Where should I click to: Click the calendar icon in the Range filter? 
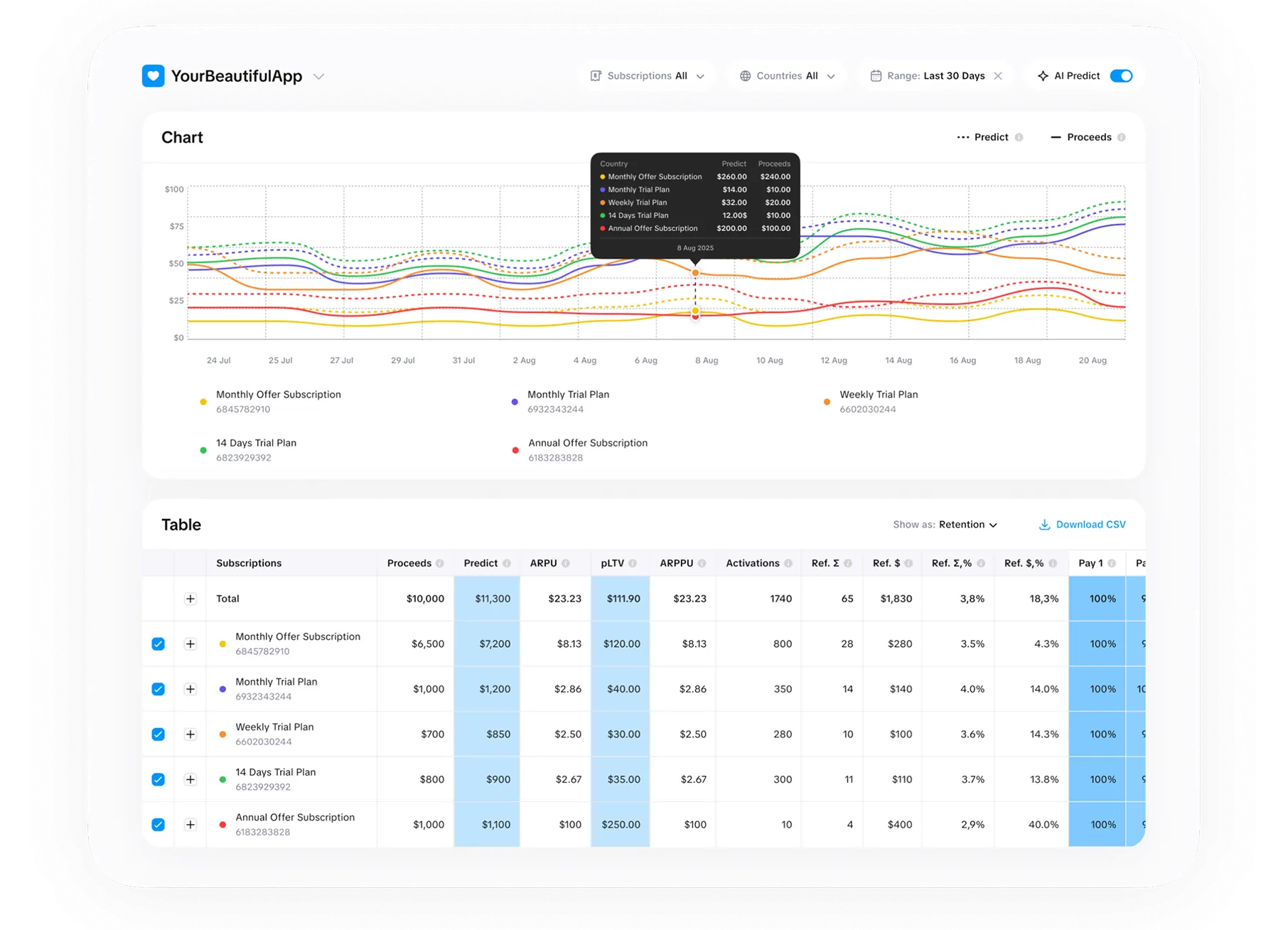(x=878, y=75)
